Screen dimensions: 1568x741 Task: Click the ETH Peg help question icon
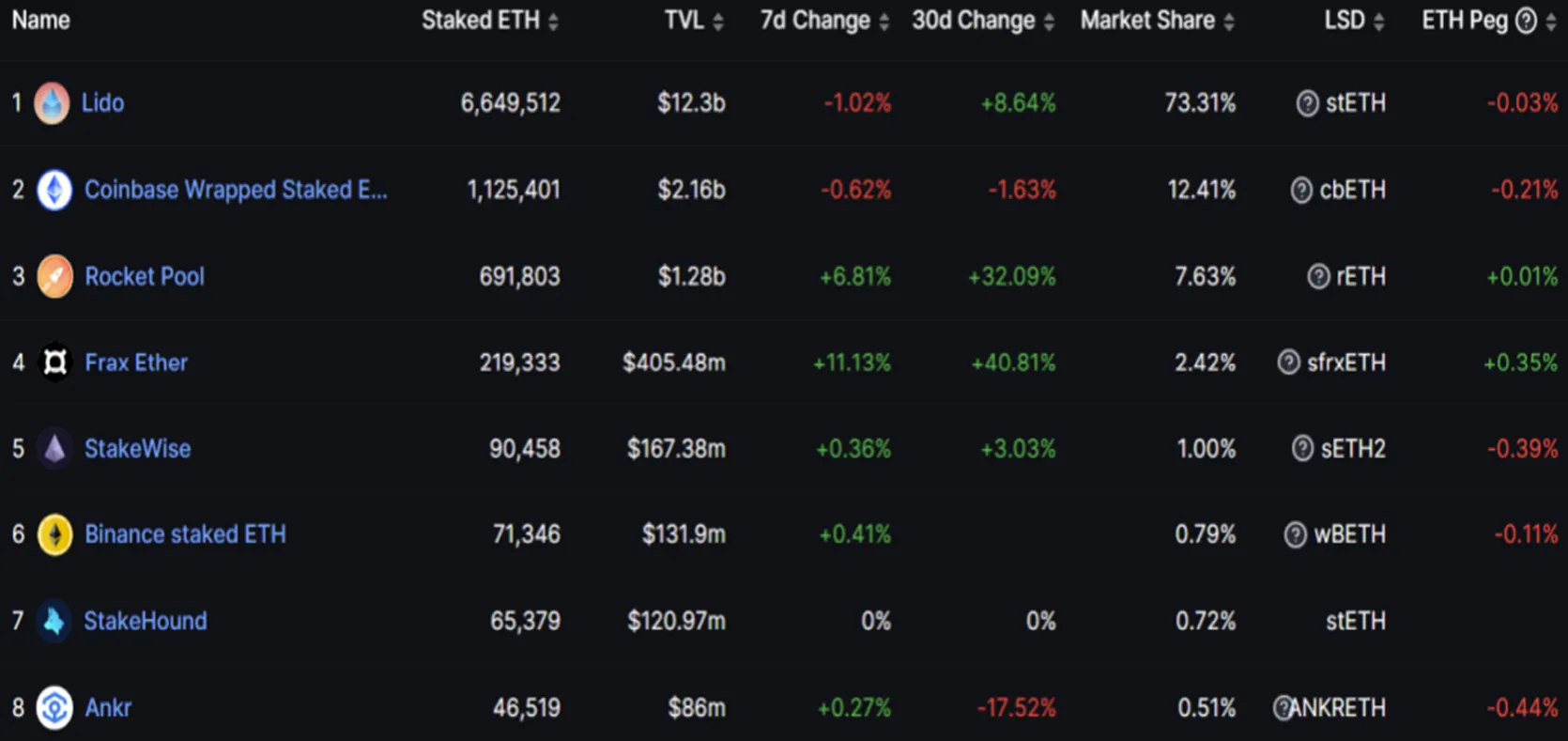[x=1527, y=21]
